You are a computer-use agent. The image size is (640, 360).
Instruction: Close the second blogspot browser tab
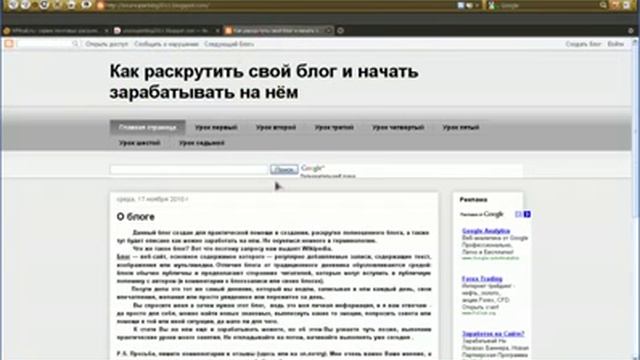click(218, 31)
